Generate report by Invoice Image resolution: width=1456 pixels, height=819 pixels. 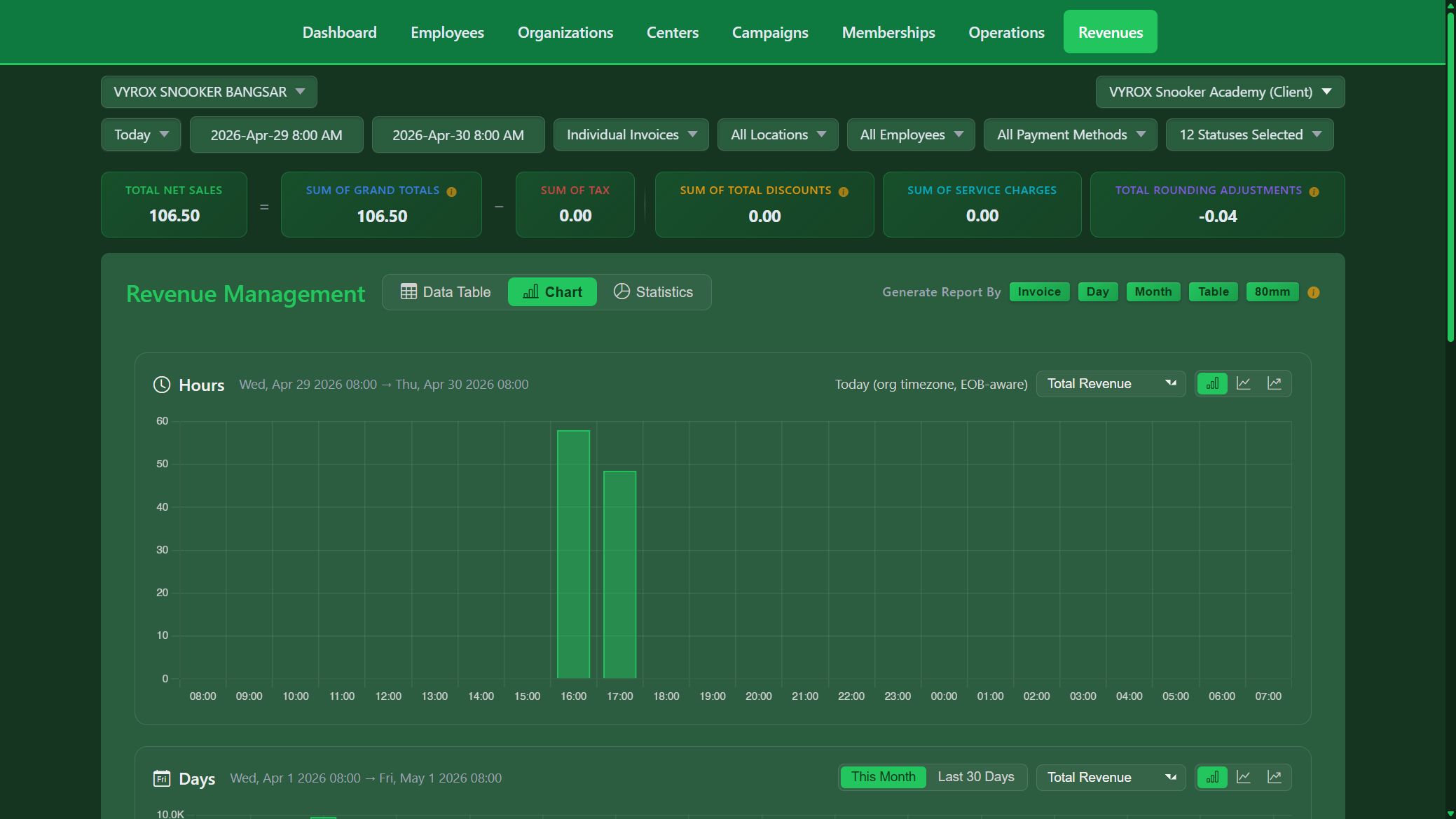click(1039, 292)
